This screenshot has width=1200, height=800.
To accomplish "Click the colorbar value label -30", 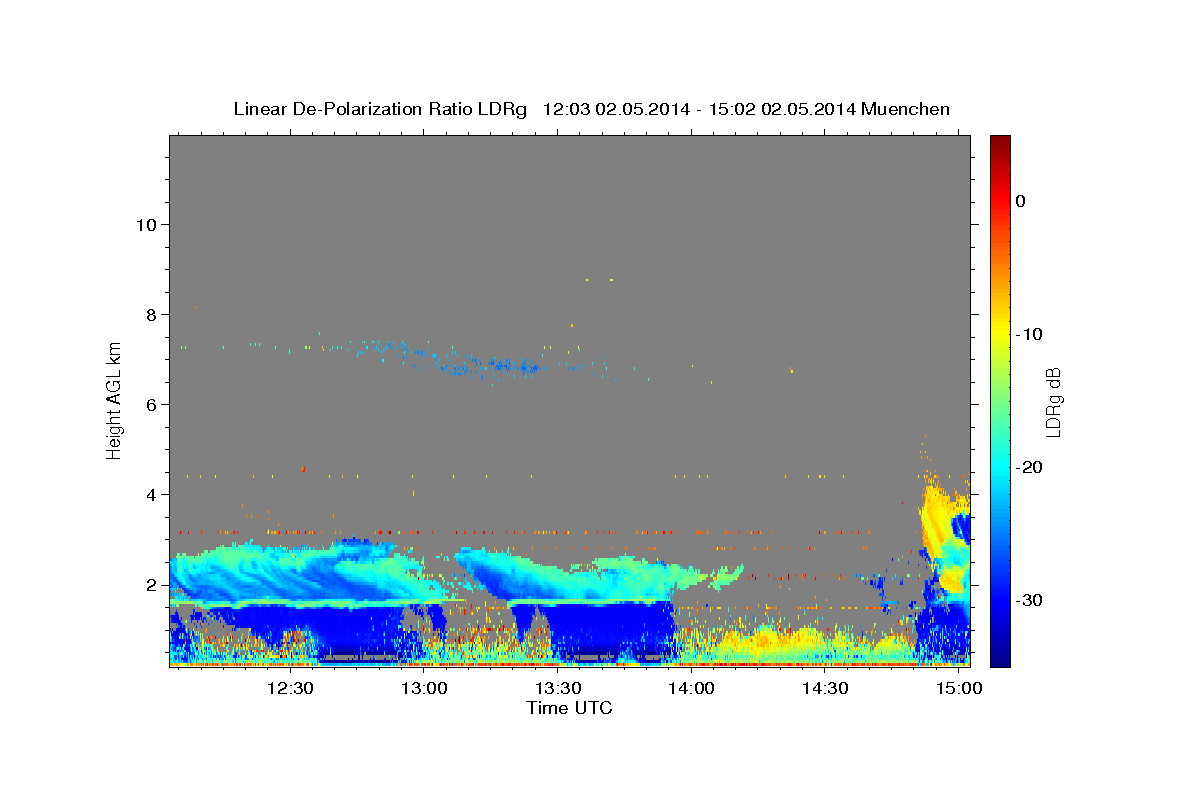I will [1030, 600].
